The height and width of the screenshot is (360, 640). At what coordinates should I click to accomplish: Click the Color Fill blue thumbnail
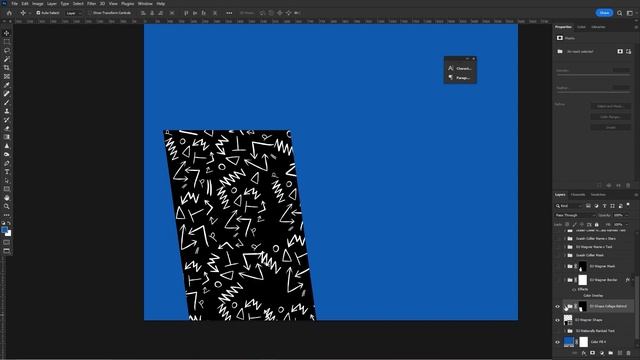pyautogui.click(x=569, y=342)
